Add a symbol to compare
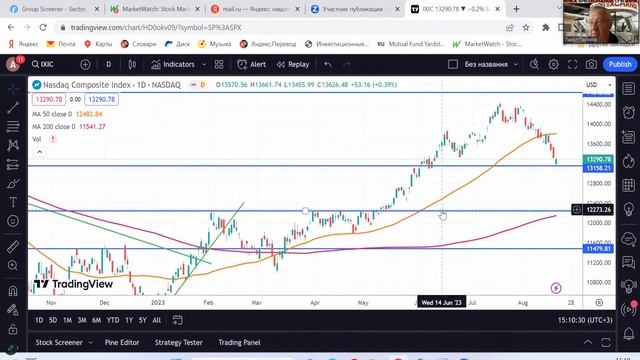The height and width of the screenshot is (360, 640). (x=85, y=64)
